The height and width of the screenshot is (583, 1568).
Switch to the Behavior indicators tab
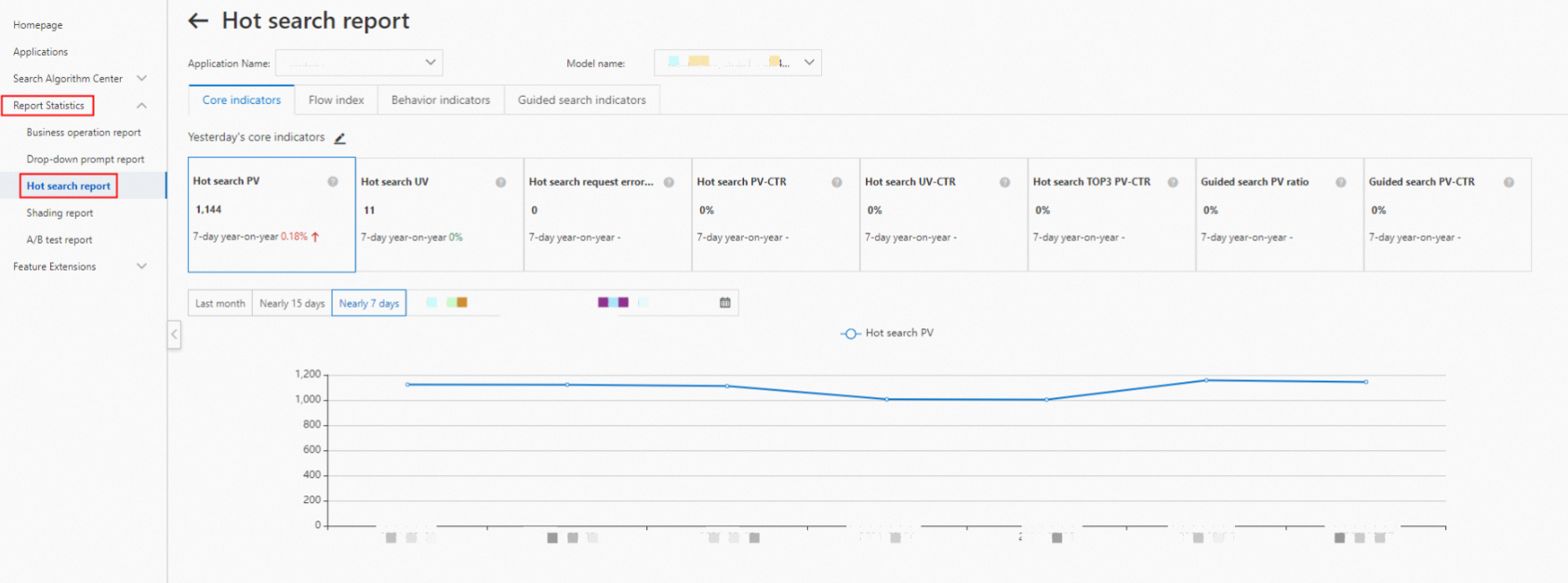coord(441,100)
